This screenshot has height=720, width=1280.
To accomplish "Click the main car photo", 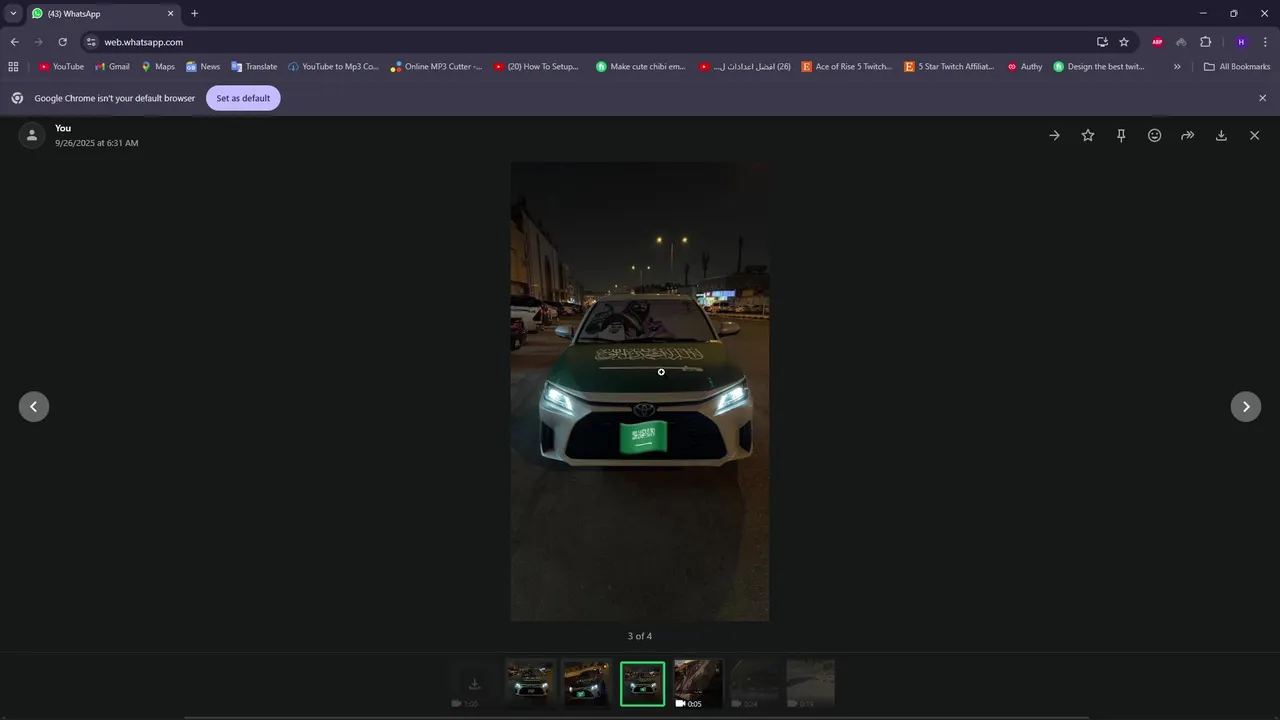I will coord(640,391).
